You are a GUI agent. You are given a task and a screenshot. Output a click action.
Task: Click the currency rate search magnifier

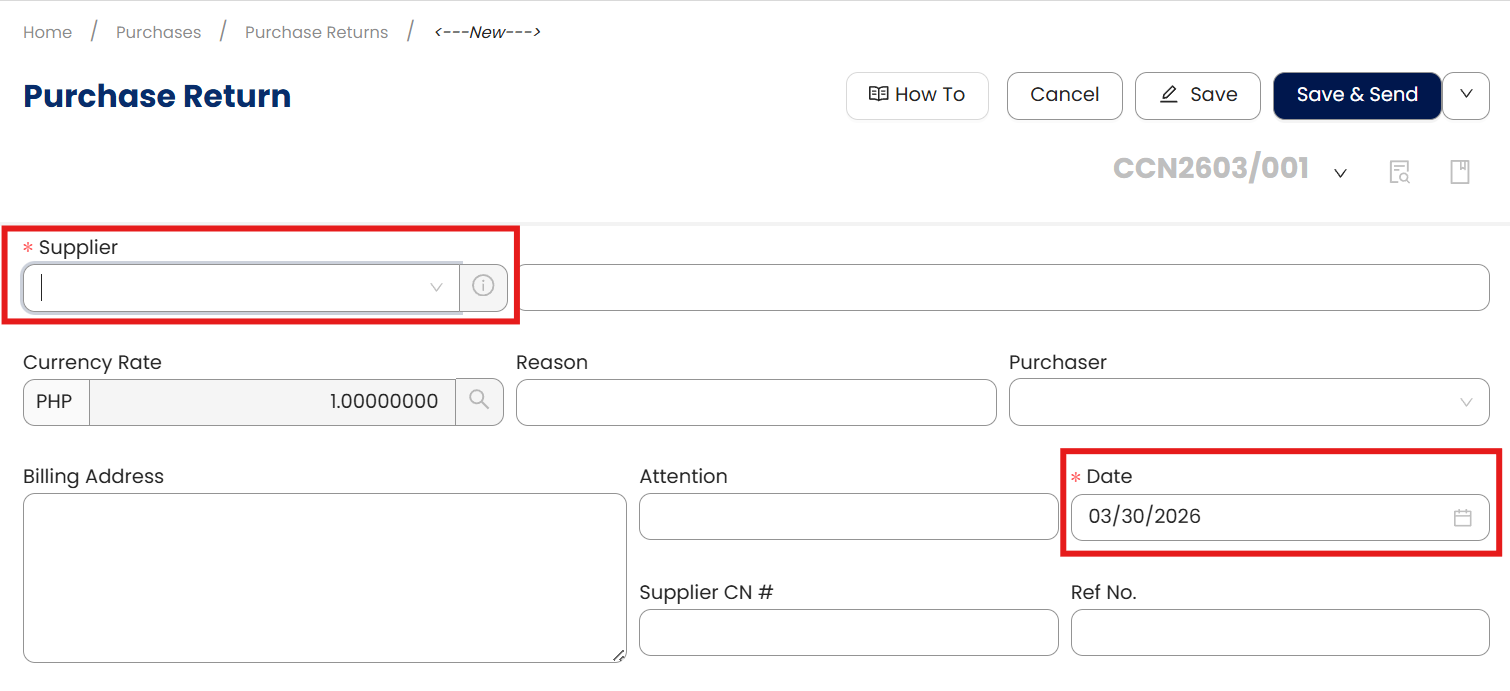tap(480, 401)
